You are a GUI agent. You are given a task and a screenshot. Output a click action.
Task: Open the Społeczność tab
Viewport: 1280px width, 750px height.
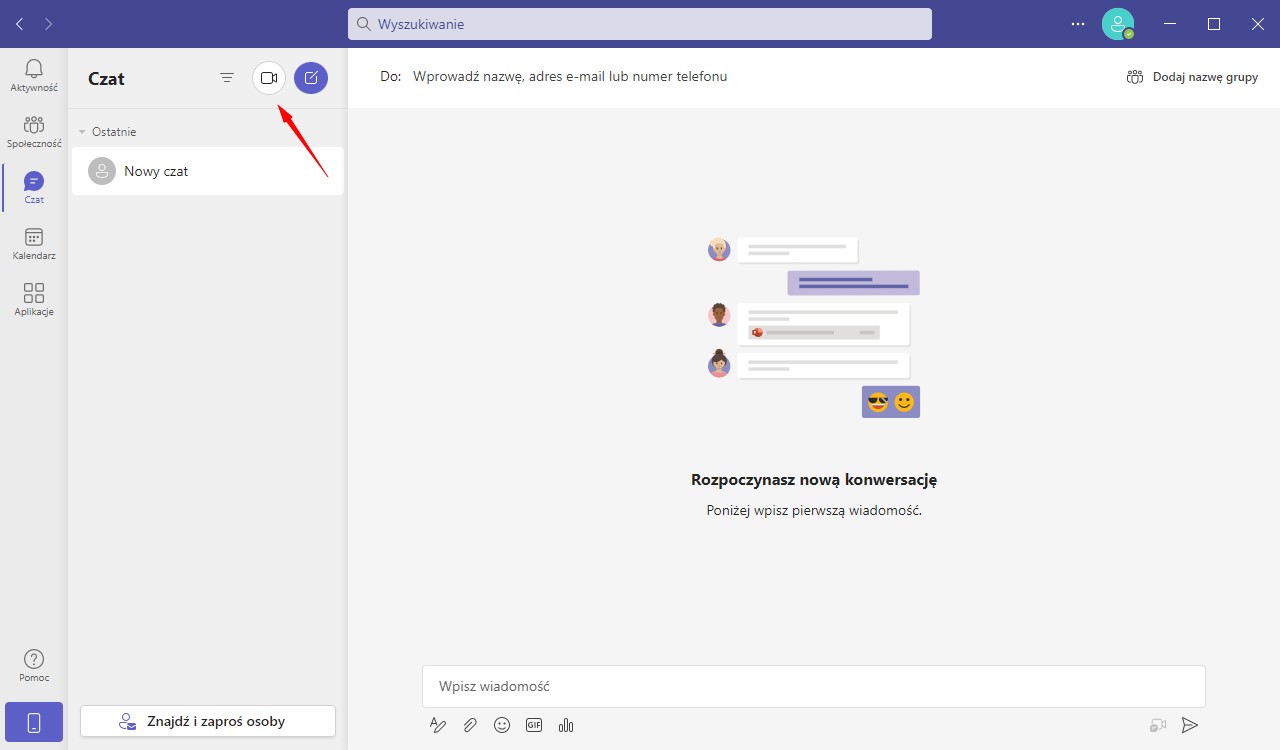click(x=34, y=132)
